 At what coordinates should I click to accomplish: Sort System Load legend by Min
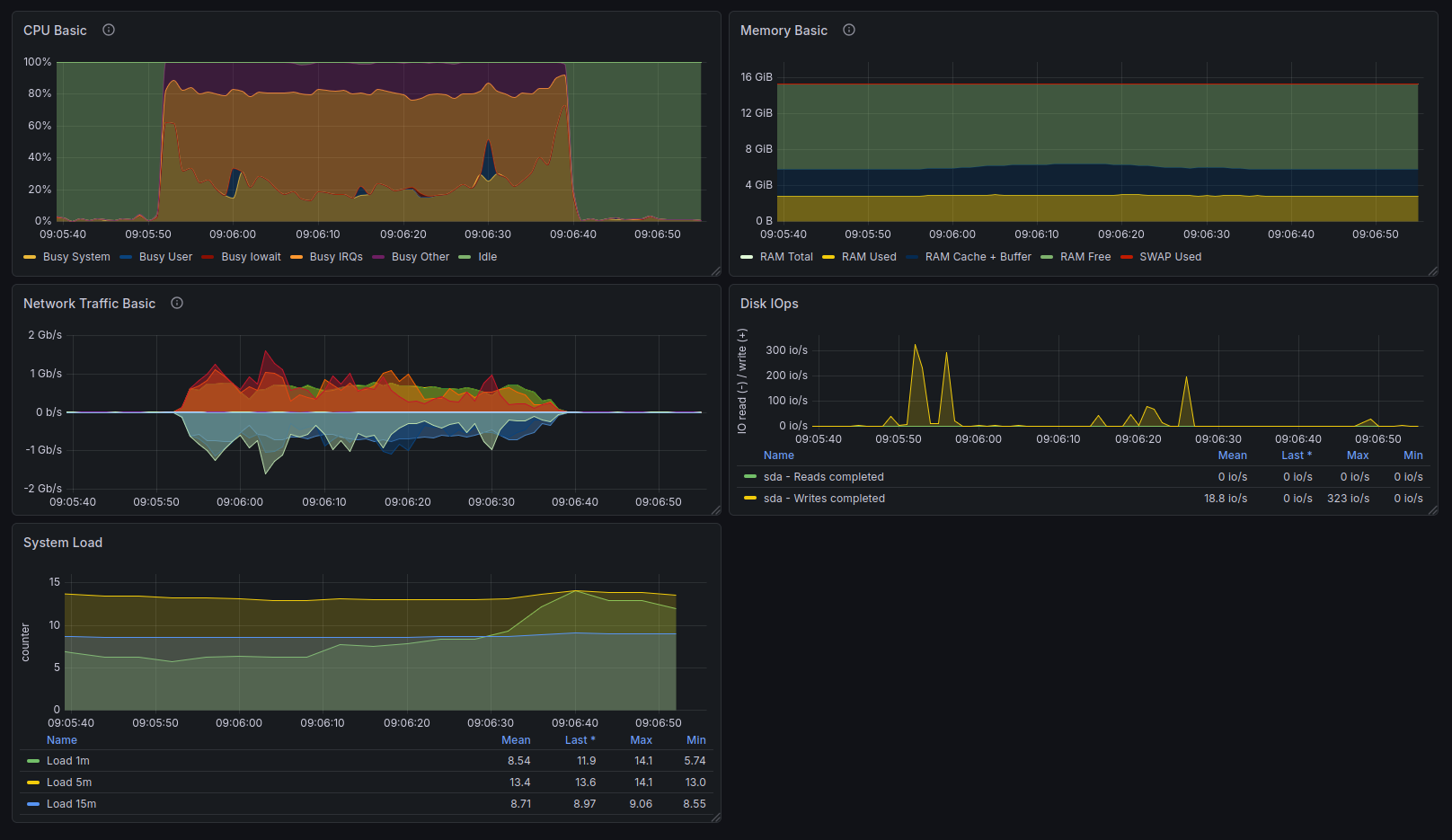[696, 740]
